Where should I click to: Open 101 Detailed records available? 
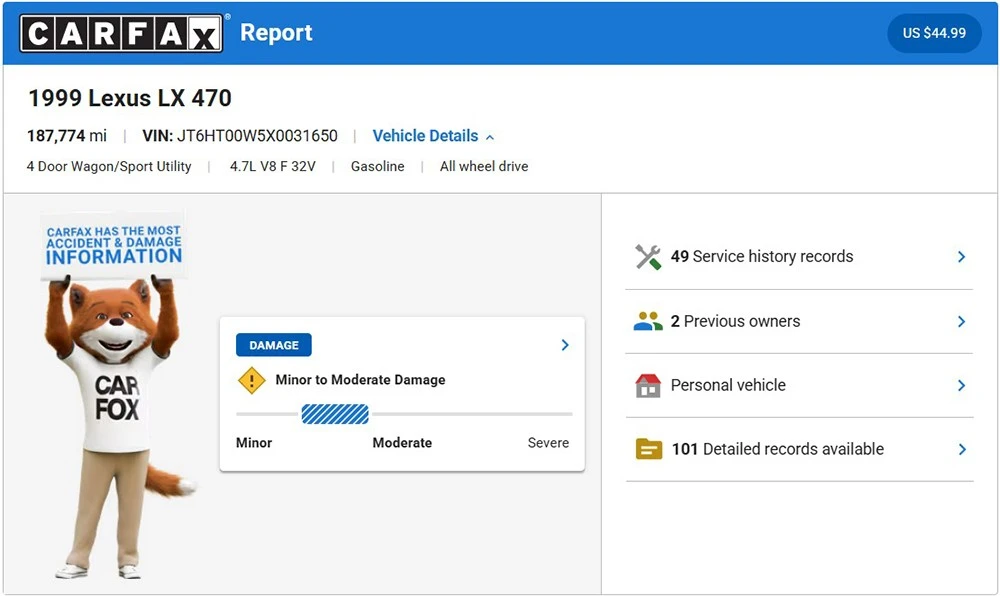pos(799,449)
